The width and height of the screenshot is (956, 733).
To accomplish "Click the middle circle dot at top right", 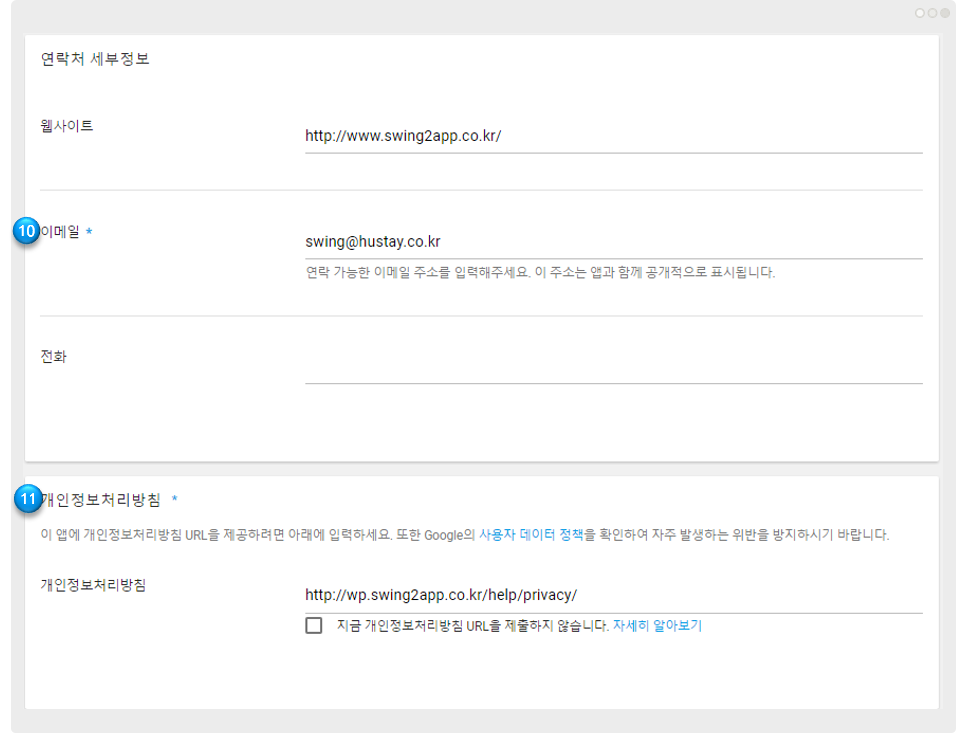I will [x=932, y=13].
